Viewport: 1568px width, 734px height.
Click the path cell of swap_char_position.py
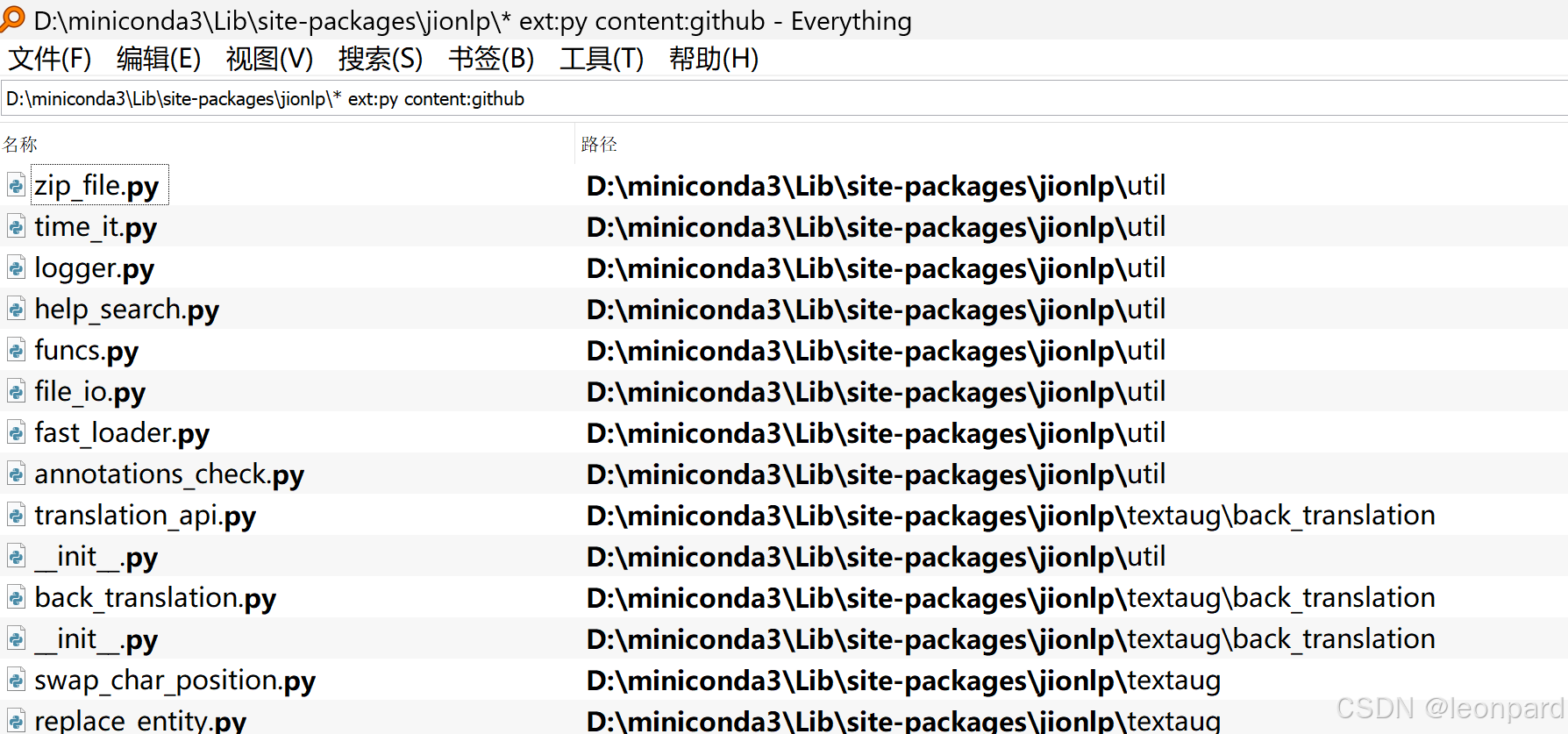pyautogui.click(x=903, y=681)
